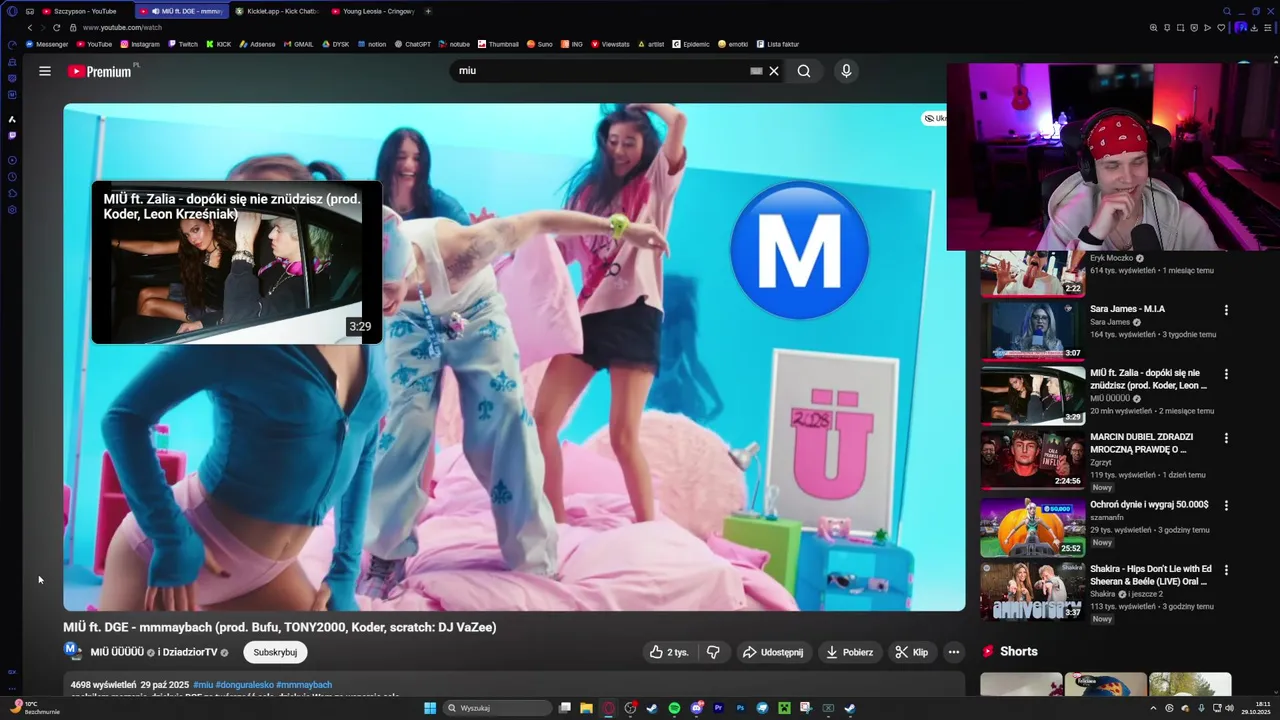Open Lista faktur bookmark

(777, 44)
